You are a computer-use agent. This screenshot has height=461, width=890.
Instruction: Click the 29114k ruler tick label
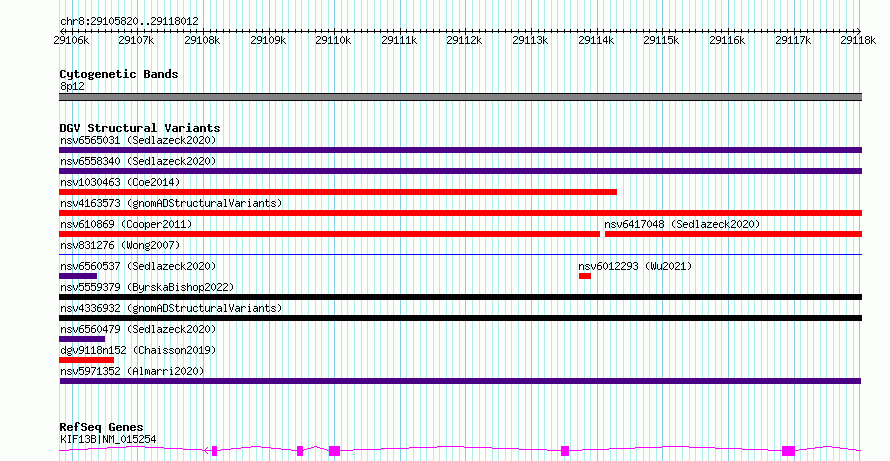click(x=596, y=40)
